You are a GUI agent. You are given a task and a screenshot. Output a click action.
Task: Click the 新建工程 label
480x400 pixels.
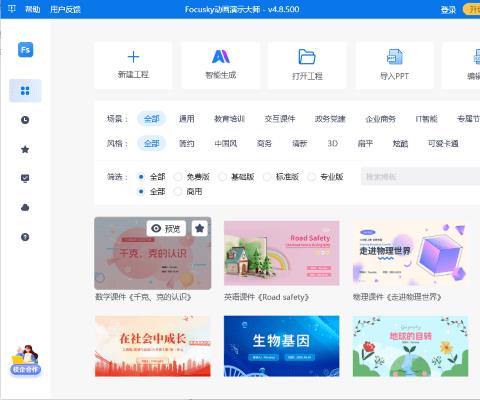[133, 75]
